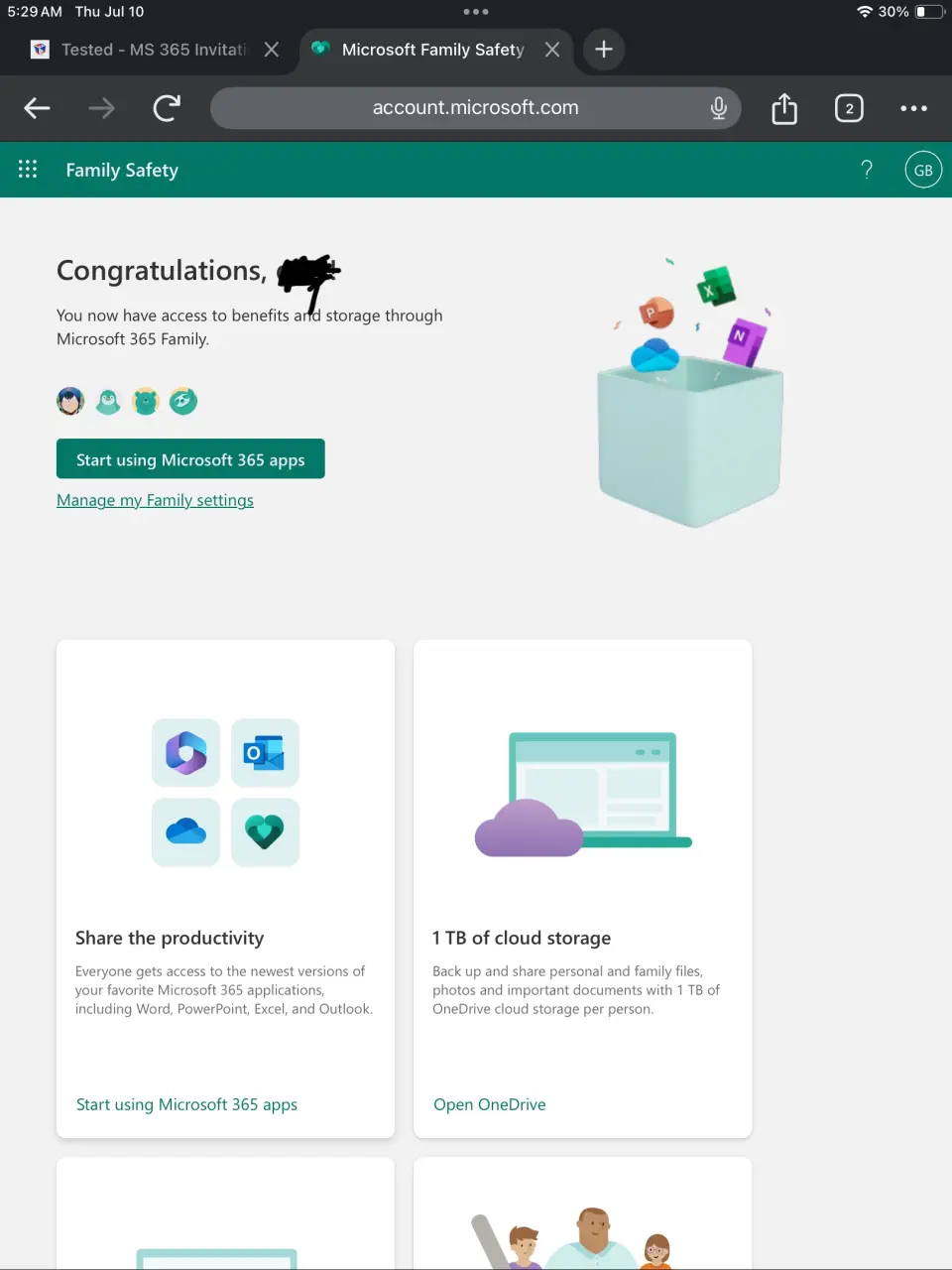Add a new browser tab
Image resolution: width=952 pixels, height=1270 pixels.
[x=603, y=50]
